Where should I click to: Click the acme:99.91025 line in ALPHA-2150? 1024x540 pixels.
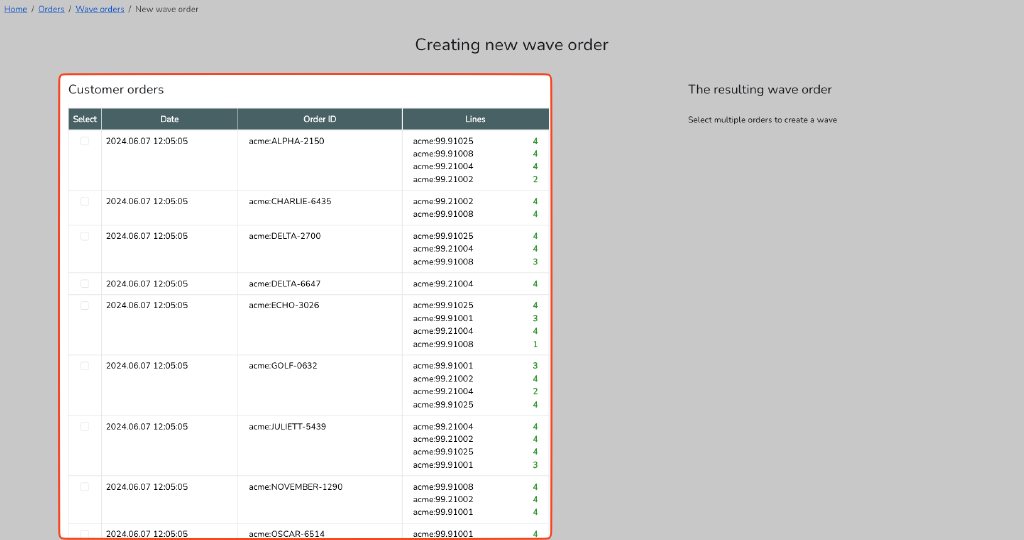443,141
